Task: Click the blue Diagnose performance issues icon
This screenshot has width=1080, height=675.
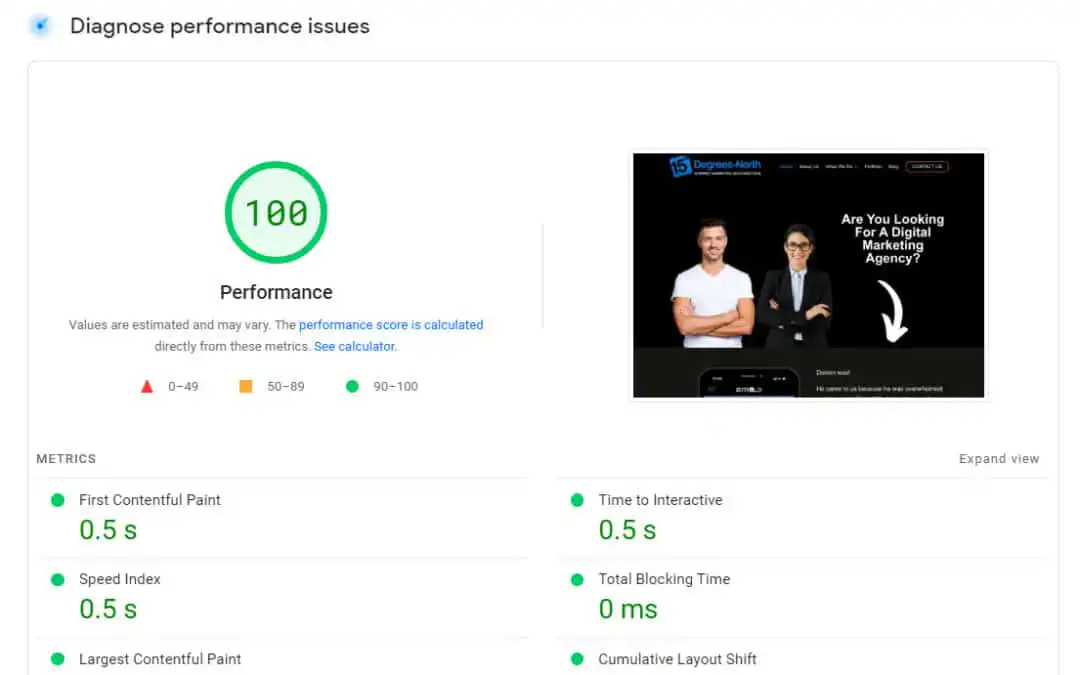Action: [x=41, y=26]
